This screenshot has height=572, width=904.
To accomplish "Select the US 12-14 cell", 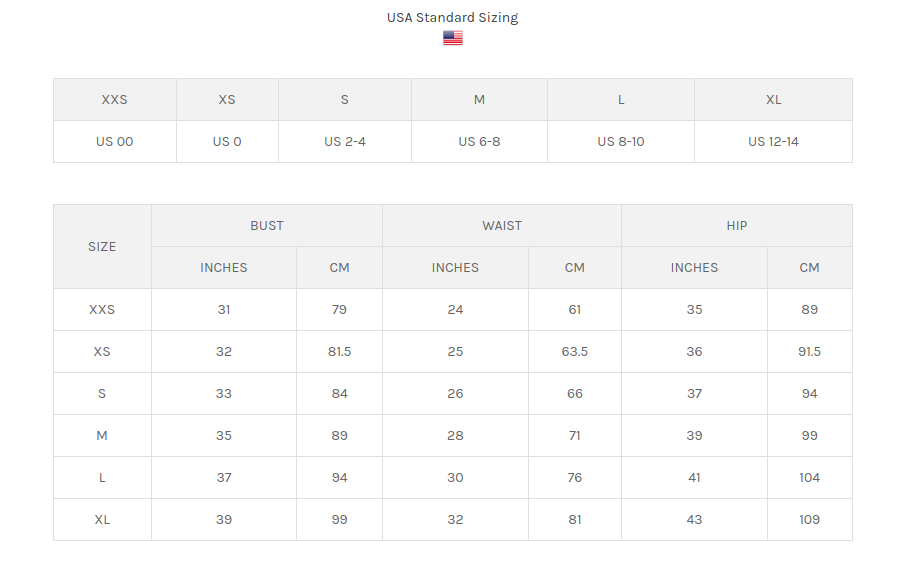I will (x=773, y=142).
